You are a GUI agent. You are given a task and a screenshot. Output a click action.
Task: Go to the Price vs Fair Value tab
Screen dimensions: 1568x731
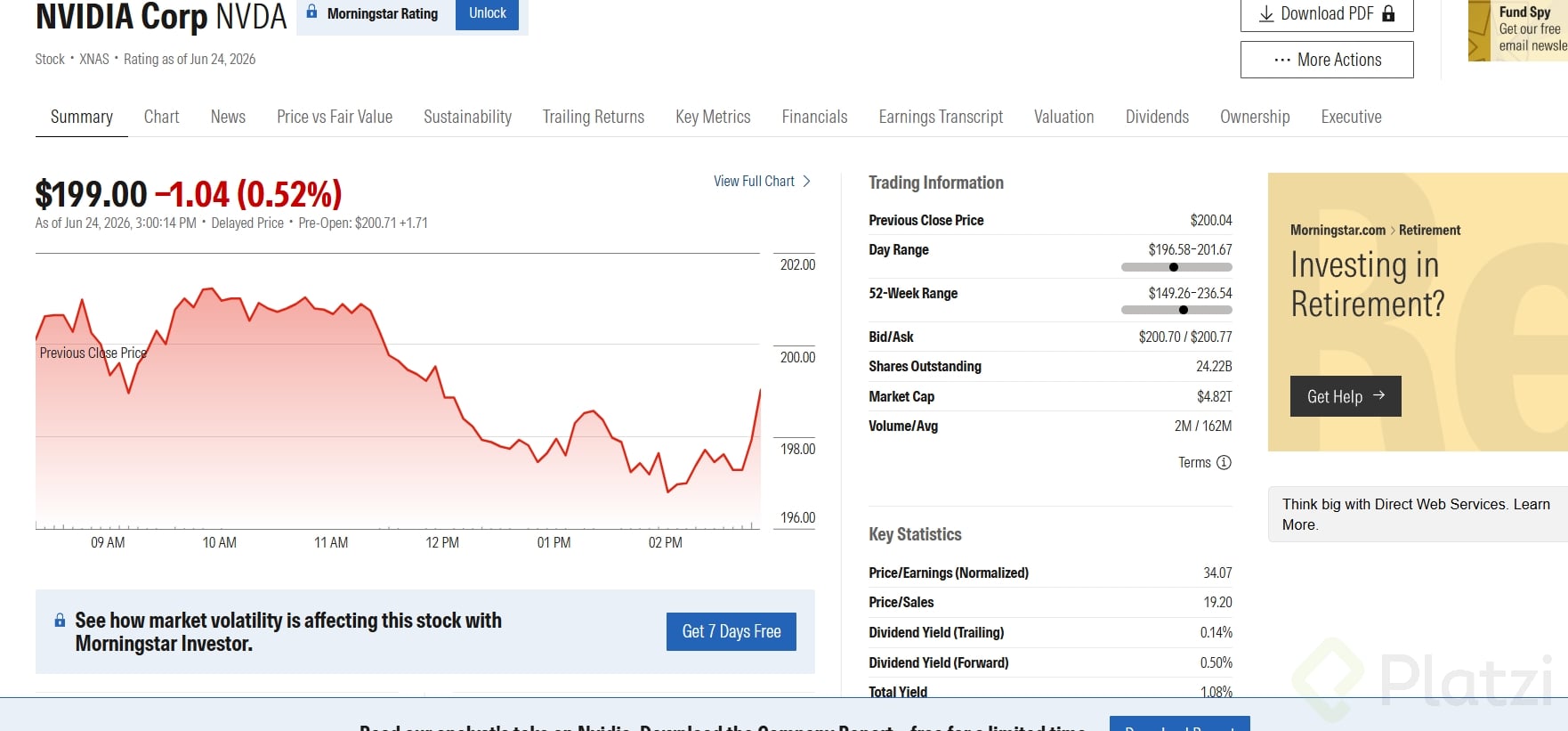(335, 117)
